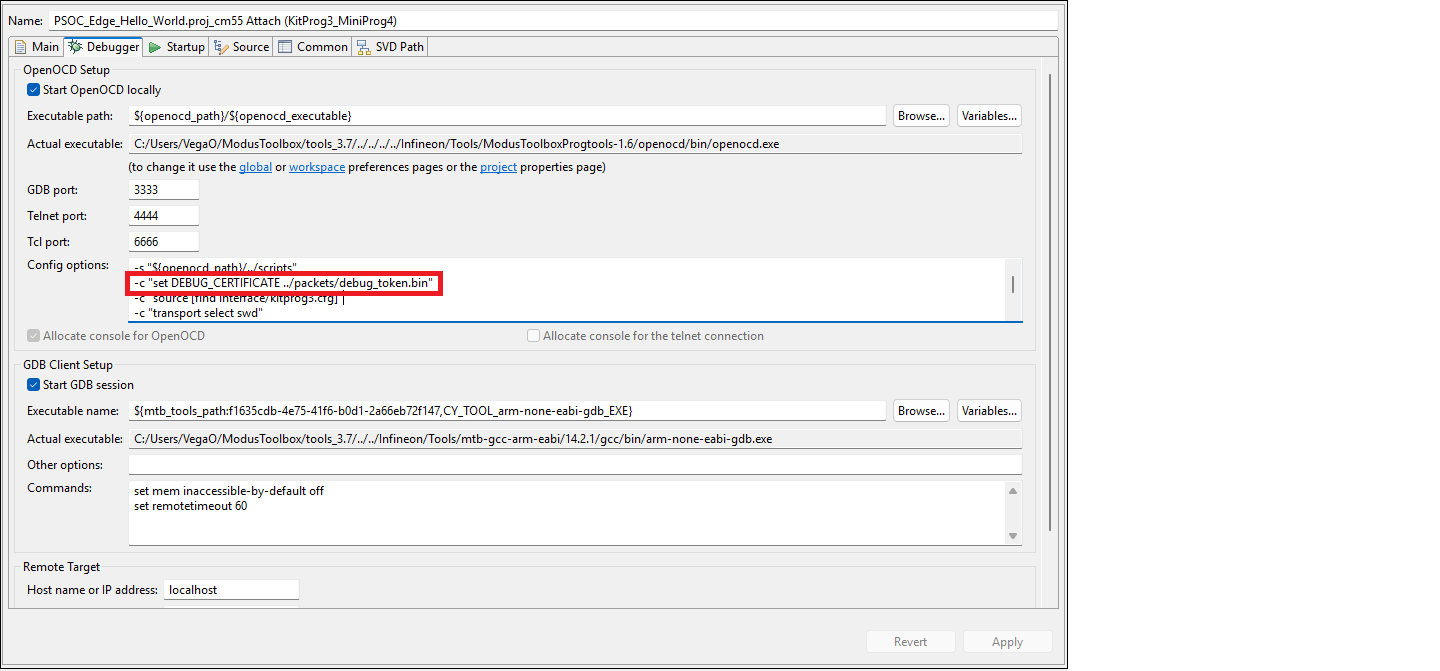Open the SVD Path tab
Screen dimensions: 1440x671
[x=399, y=47]
